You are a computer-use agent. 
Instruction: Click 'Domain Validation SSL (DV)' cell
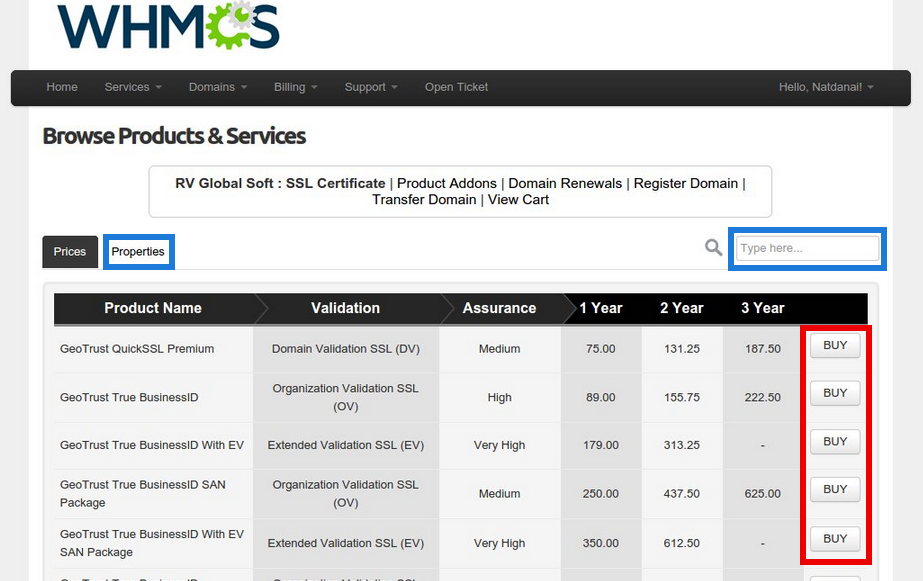346,349
